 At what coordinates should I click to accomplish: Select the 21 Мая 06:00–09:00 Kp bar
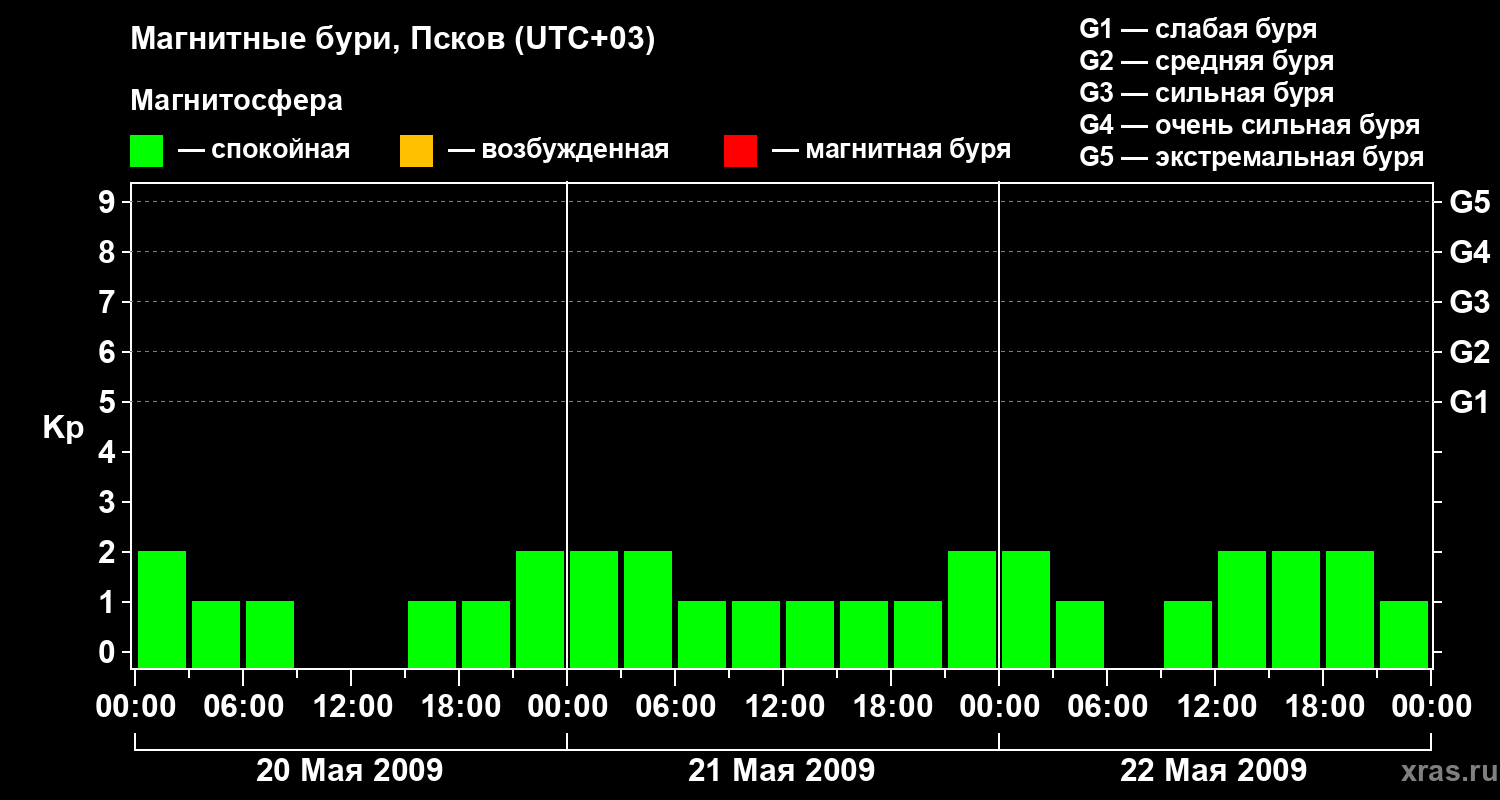pos(702,634)
